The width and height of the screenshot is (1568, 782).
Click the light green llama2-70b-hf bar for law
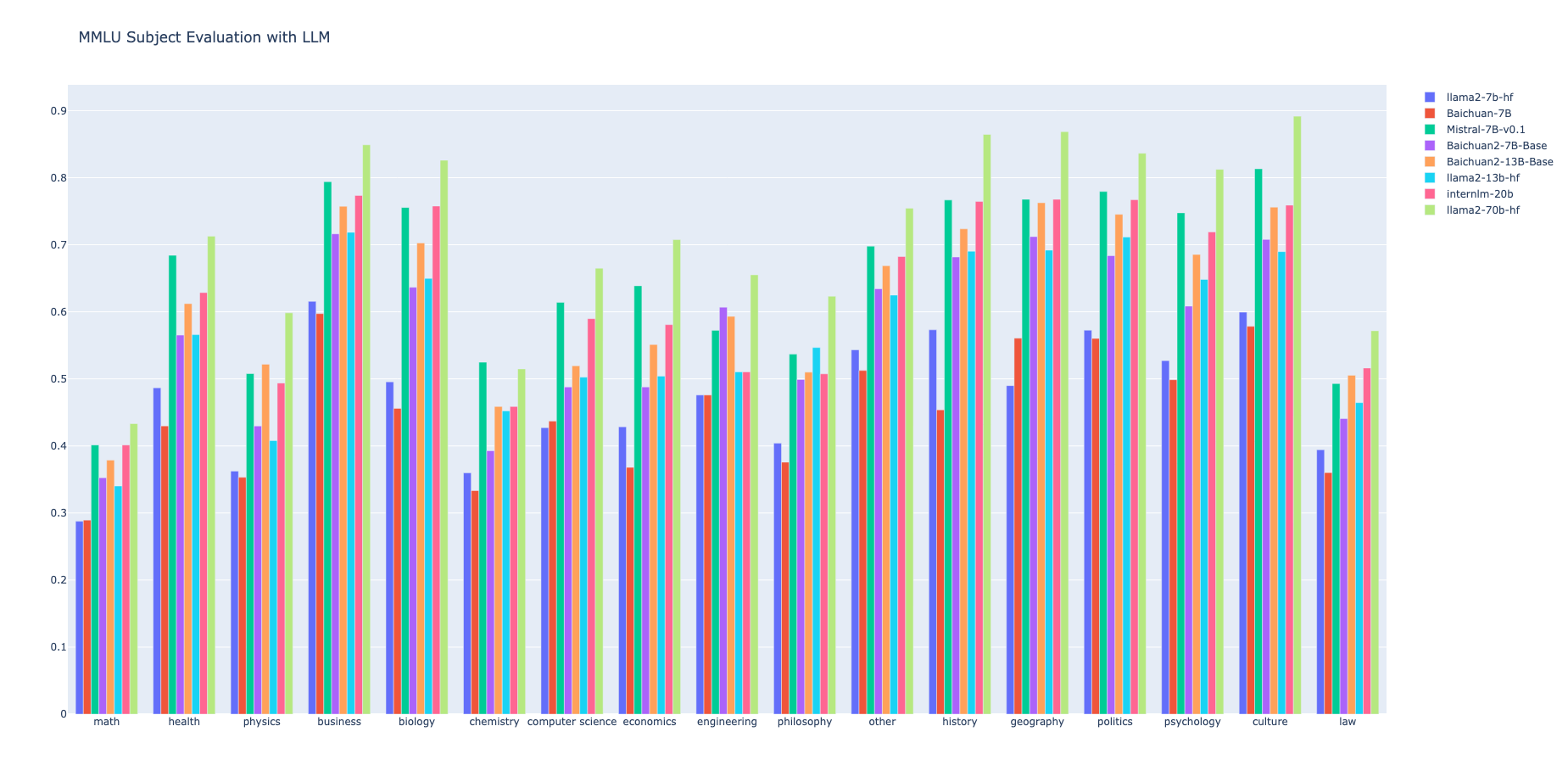pos(1375,522)
